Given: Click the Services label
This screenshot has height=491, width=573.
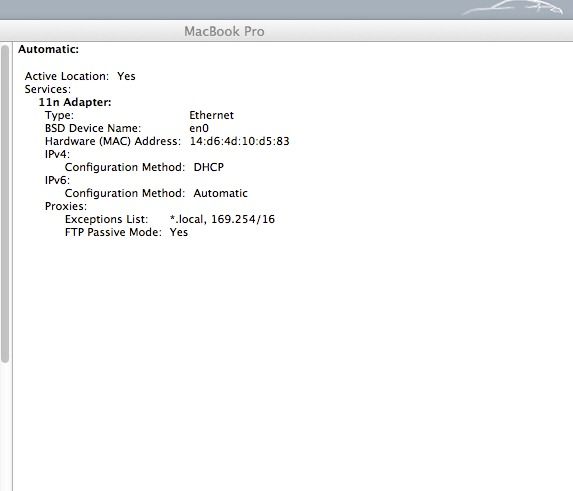Looking at the screenshot, I should (x=48, y=89).
